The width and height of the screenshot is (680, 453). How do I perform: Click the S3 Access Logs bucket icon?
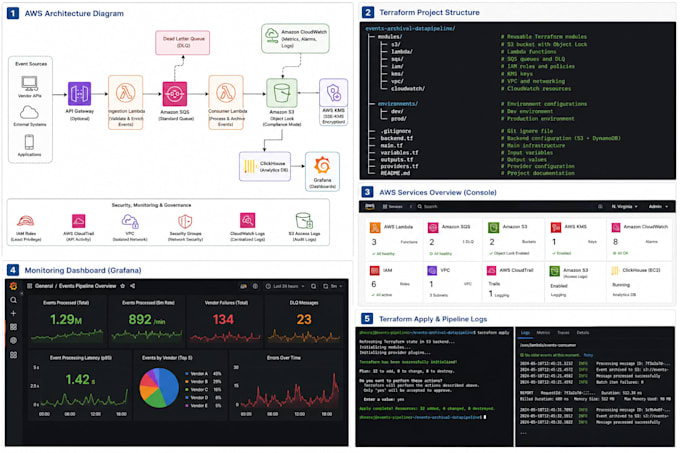[304, 221]
